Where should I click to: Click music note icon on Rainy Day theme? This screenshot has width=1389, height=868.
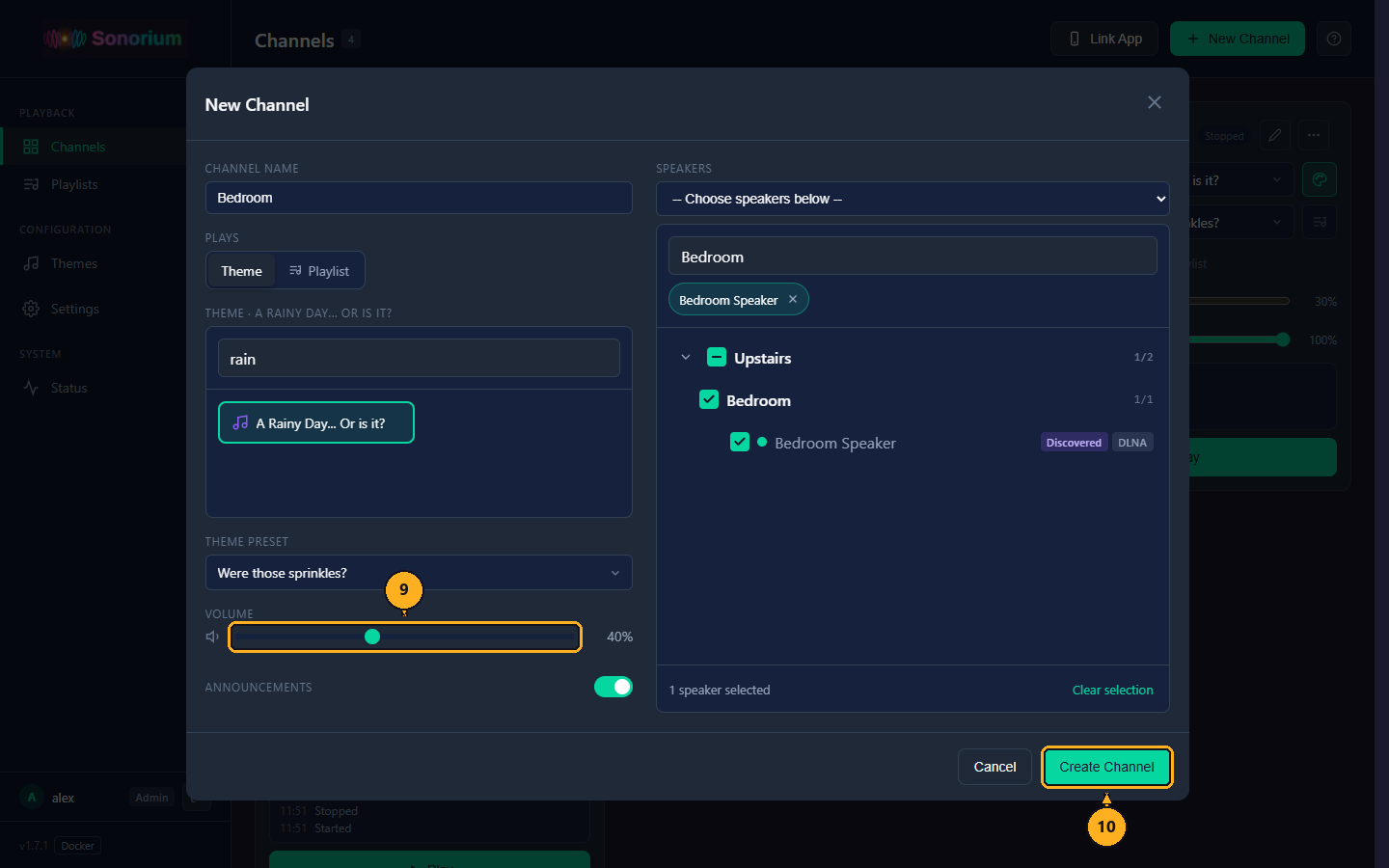[x=240, y=422]
